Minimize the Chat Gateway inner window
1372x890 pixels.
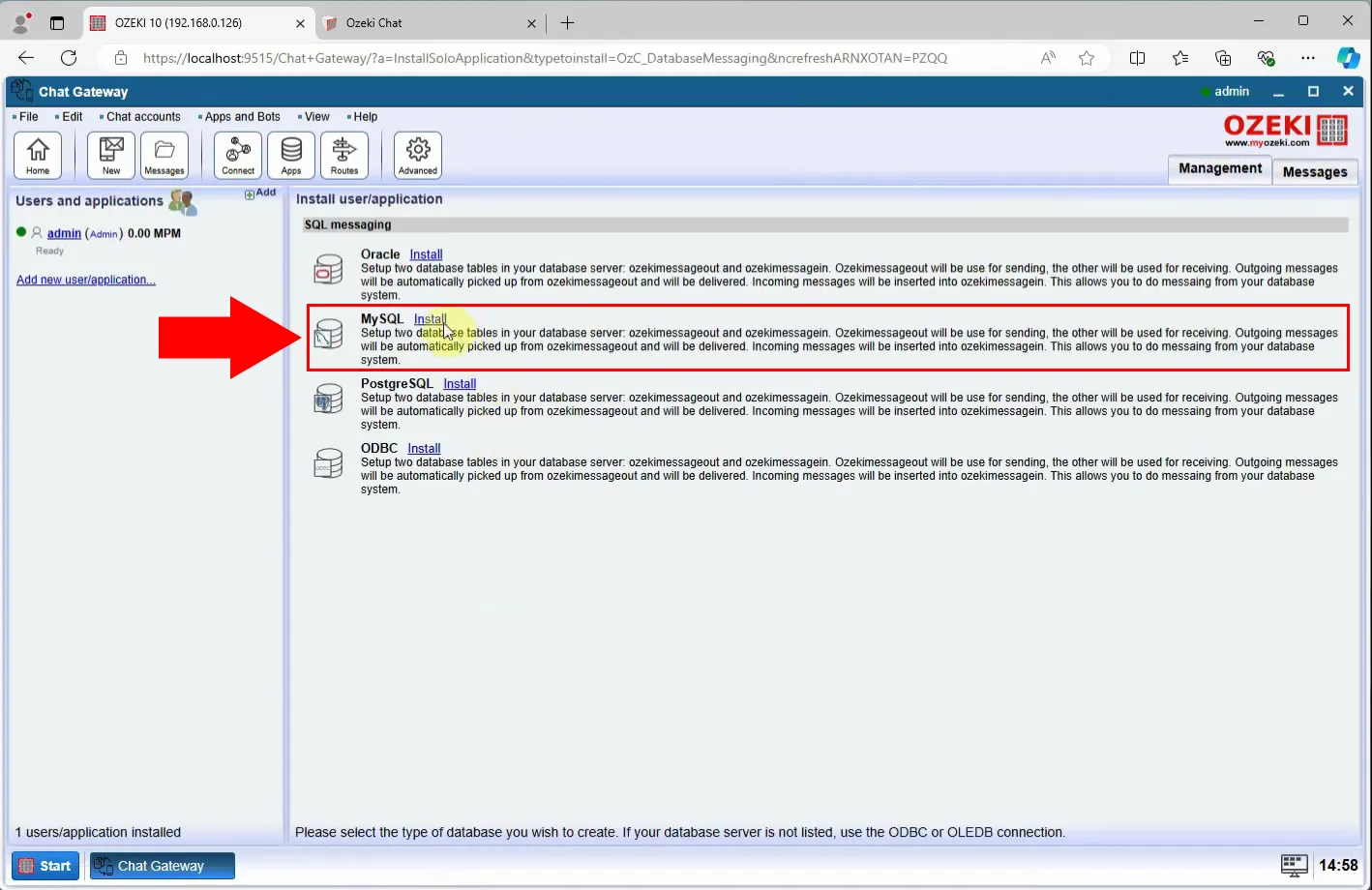click(1278, 92)
